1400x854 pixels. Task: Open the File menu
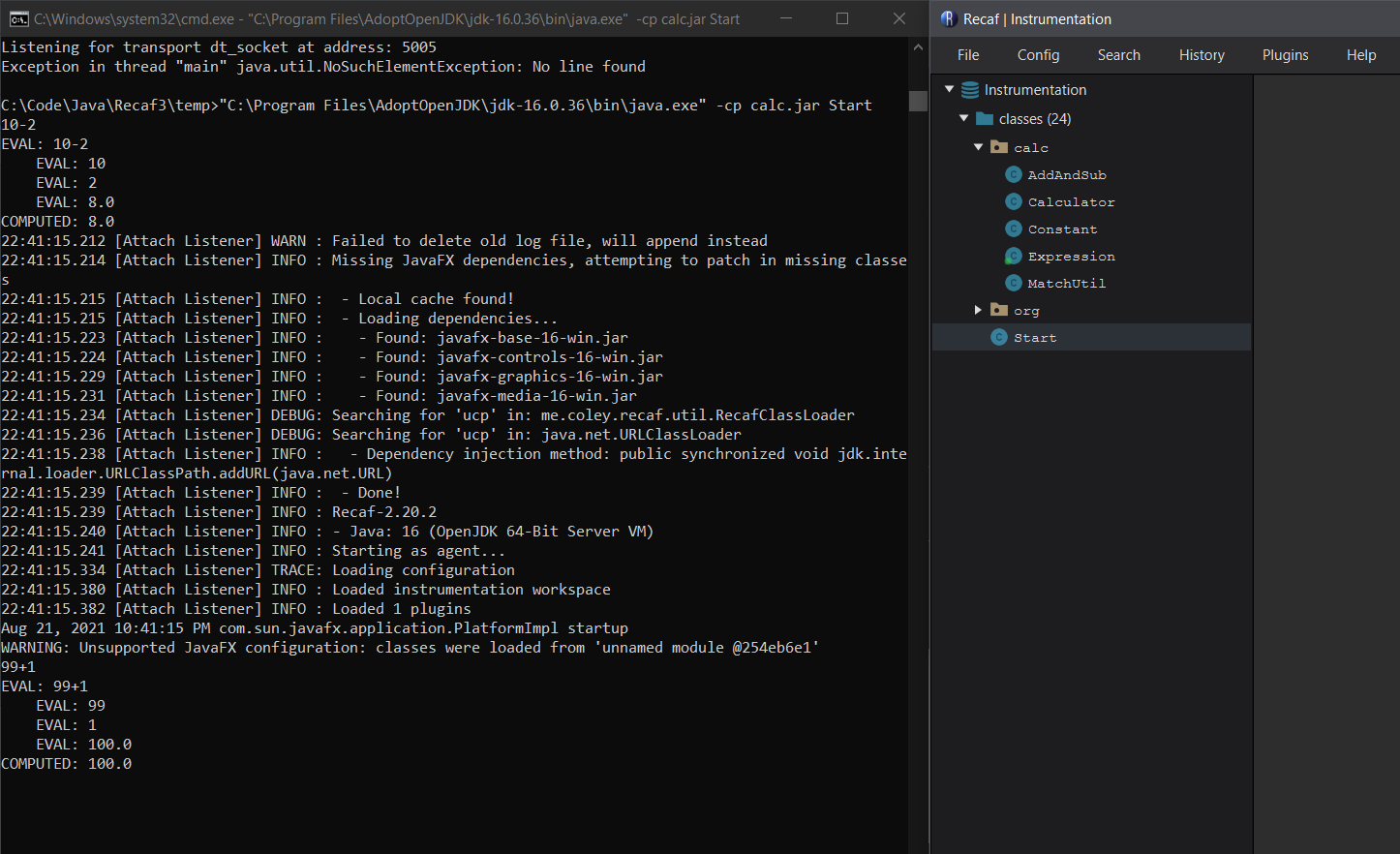[967, 55]
